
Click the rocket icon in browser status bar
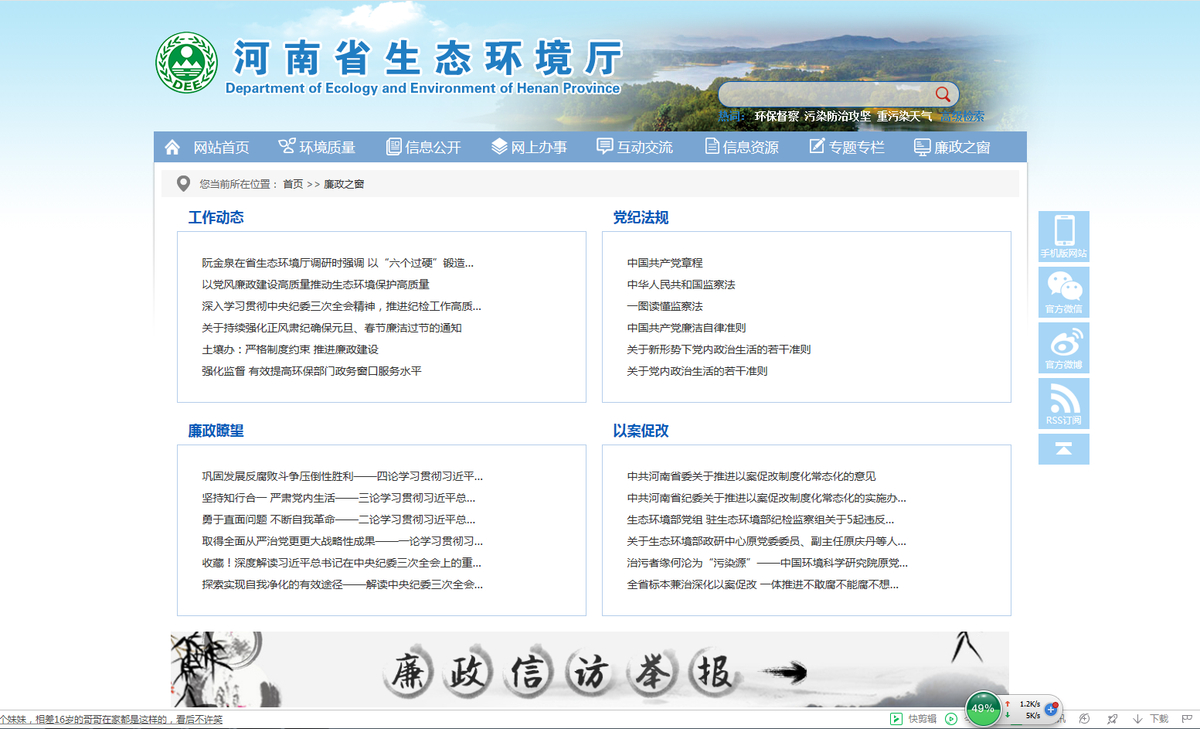pos(1112,719)
